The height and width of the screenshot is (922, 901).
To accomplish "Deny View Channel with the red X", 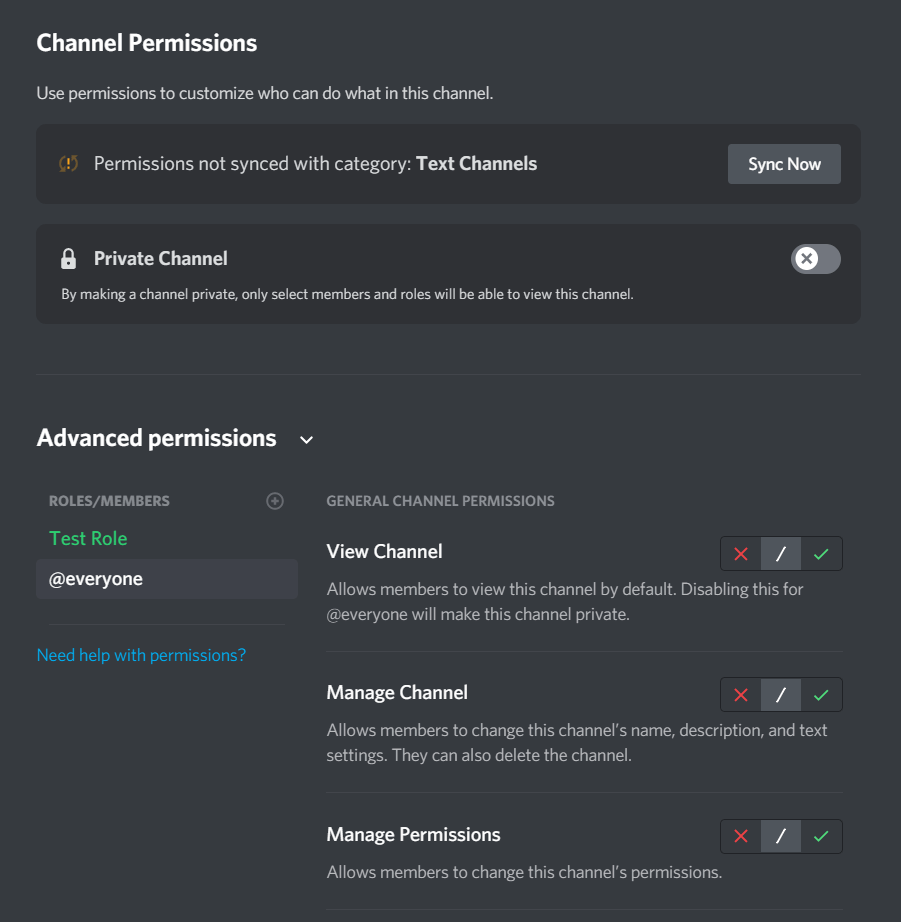I will [741, 553].
